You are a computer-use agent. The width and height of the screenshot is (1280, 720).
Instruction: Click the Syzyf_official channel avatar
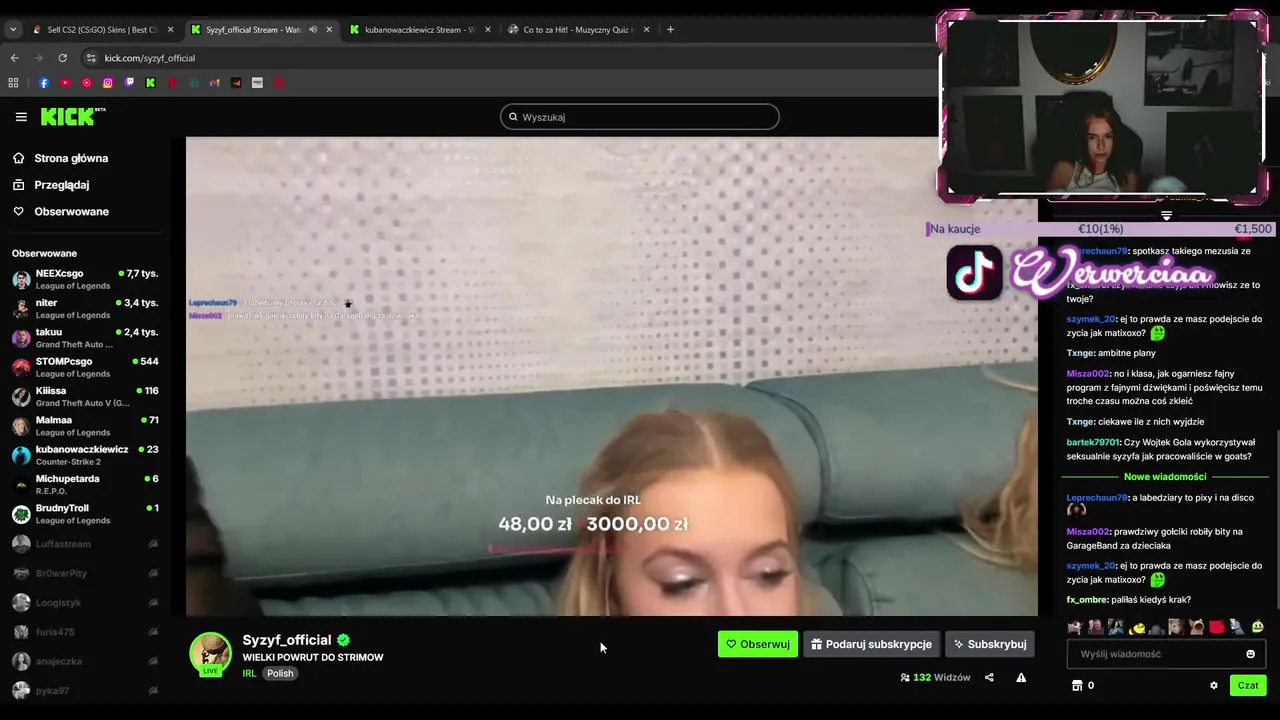[210, 654]
